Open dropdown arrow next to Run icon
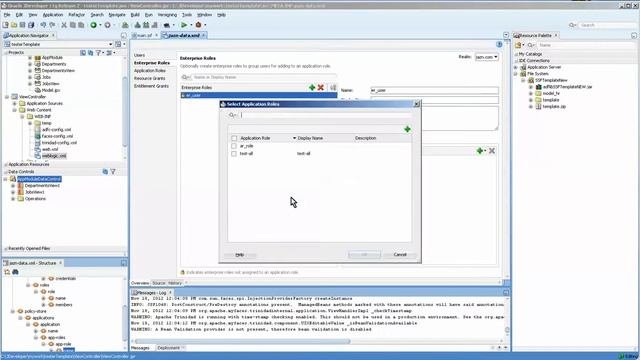 pyautogui.click(x=191, y=25)
